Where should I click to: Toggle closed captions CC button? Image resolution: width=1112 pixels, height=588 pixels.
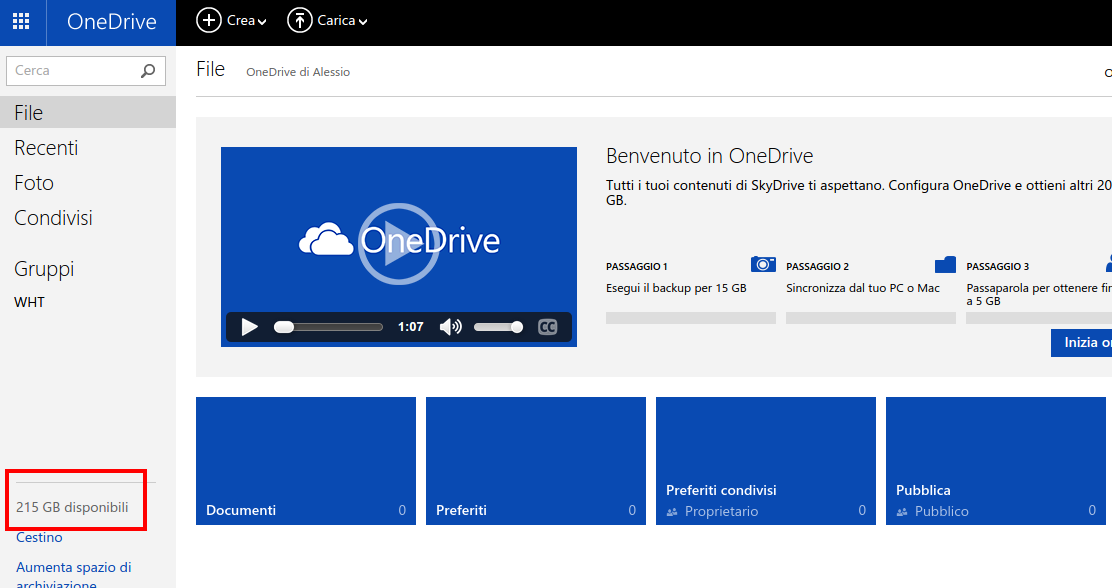tap(547, 327)
